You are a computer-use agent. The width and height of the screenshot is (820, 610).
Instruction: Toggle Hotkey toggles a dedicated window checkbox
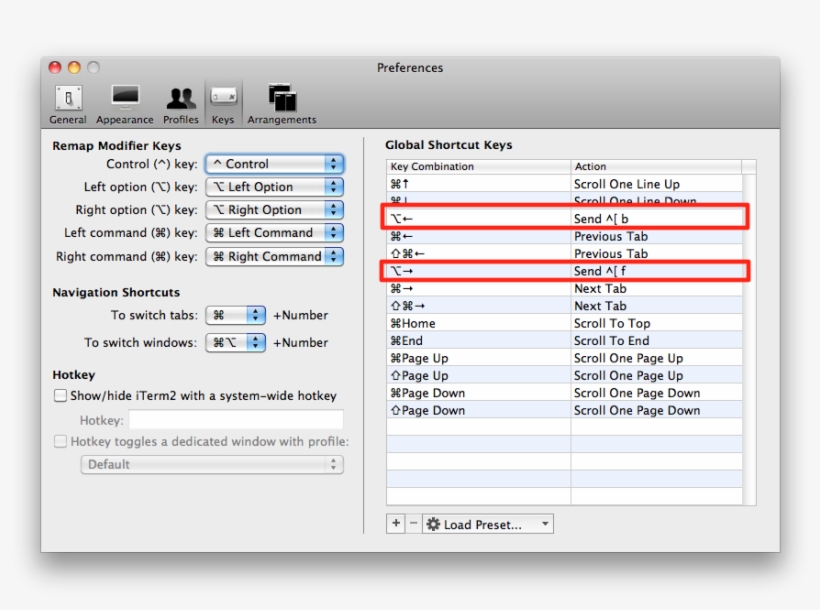click(x=61, y=441)
